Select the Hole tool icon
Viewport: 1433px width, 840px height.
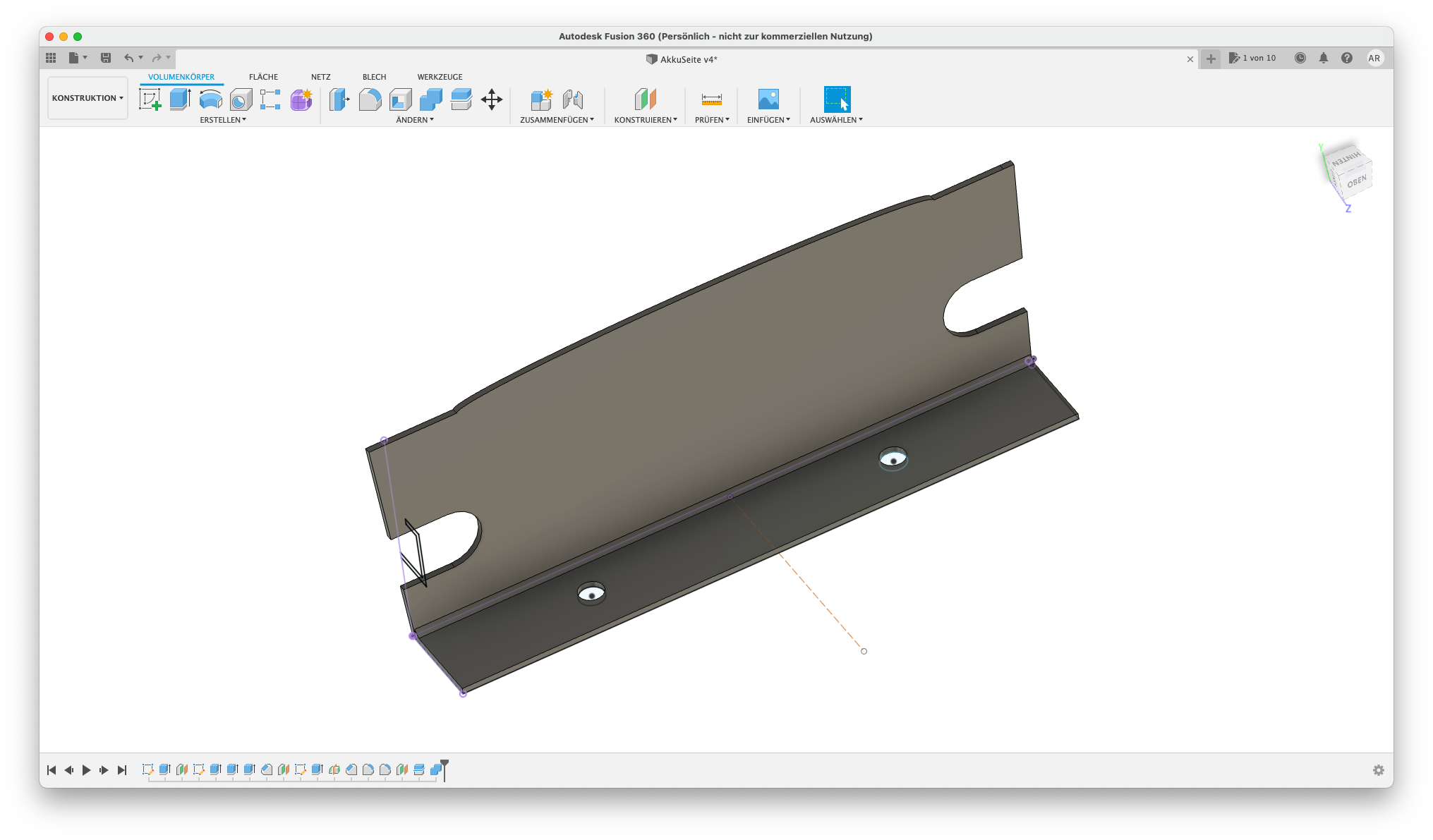pyautogui.click(x=241, y=99)
